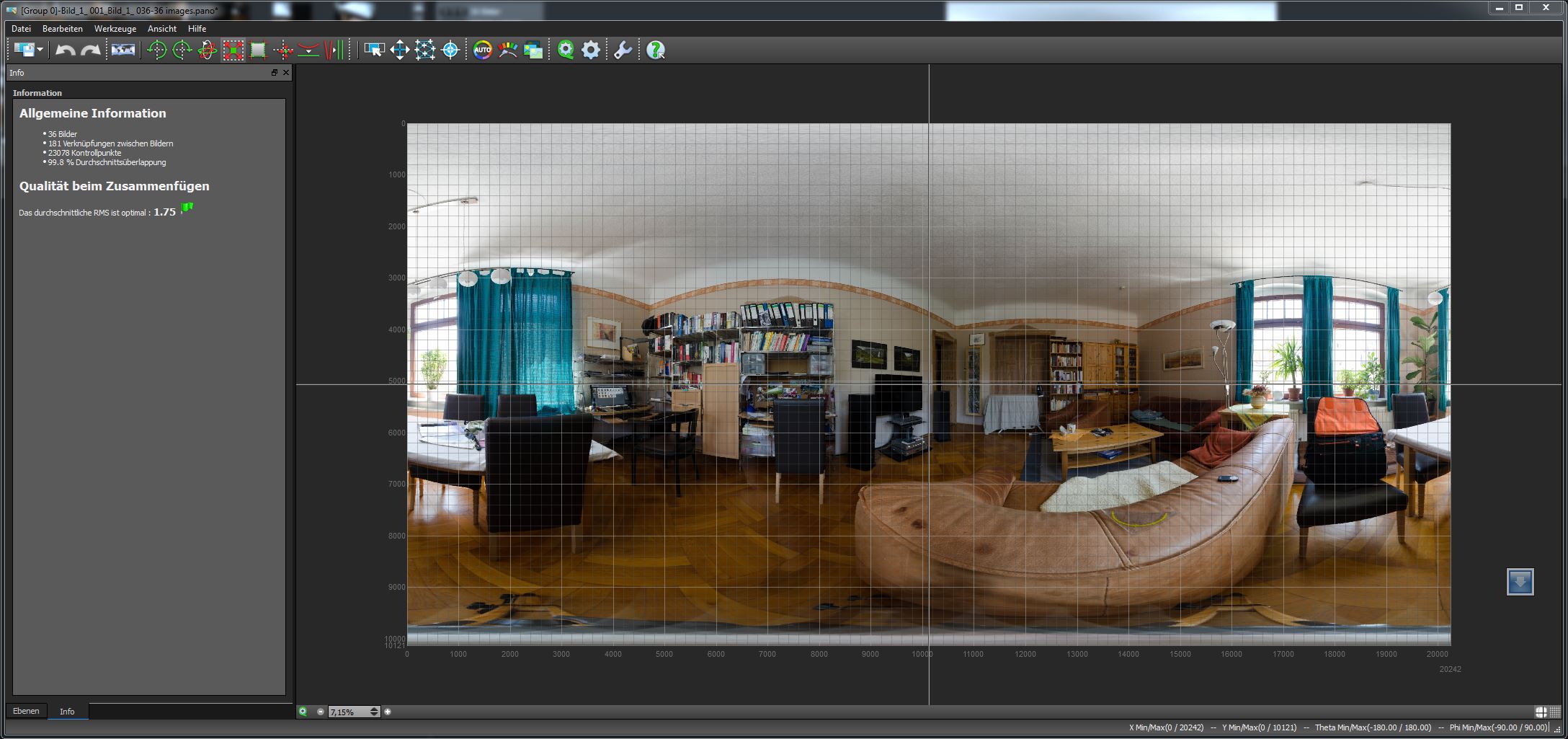Click the zoom percentage stepper arrows

click(x=374, y=712)
